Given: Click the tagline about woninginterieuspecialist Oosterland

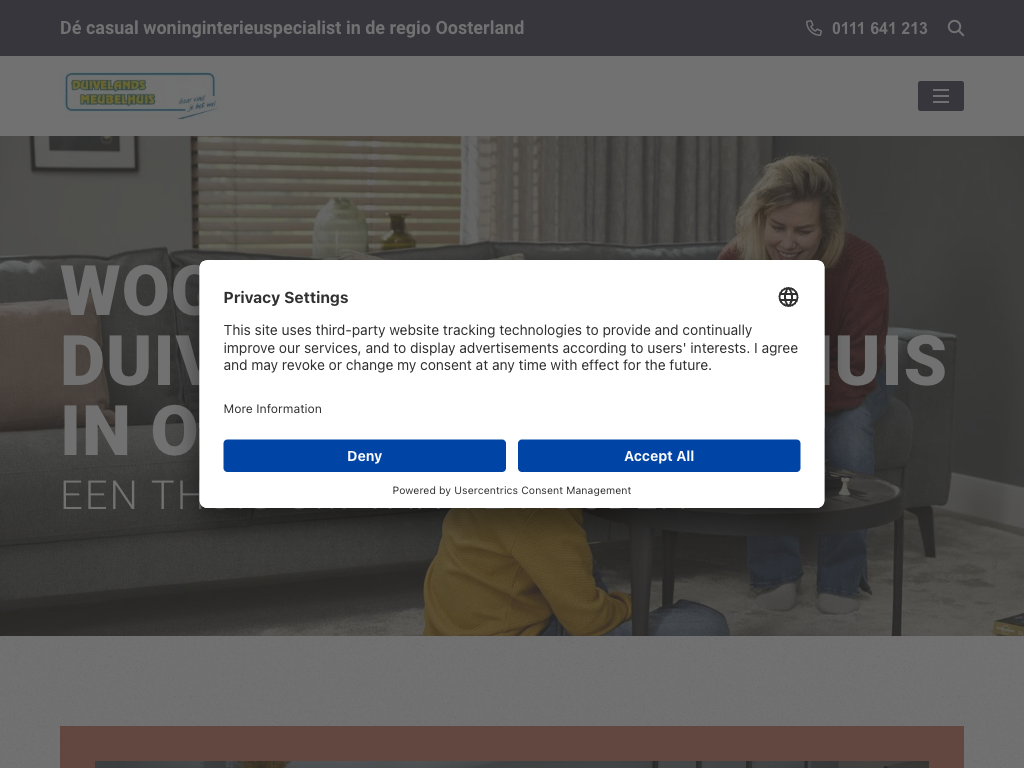Looking at the screenshot, I should (x=292, y=28).
